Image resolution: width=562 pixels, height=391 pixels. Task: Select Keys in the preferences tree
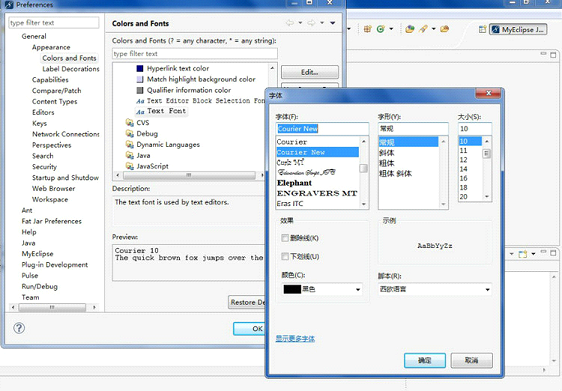39,123
